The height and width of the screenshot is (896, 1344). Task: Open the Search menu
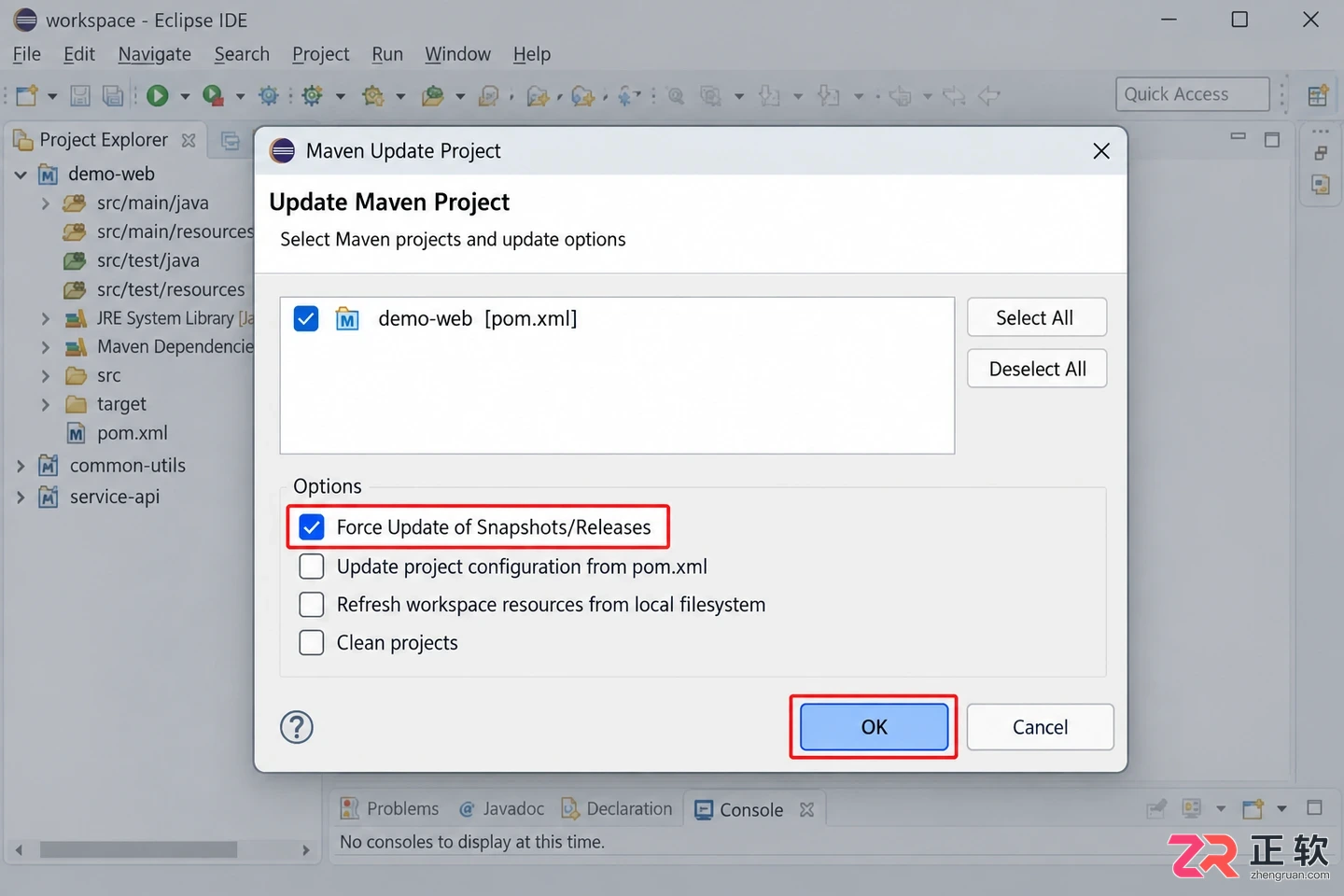click(242, 54)
